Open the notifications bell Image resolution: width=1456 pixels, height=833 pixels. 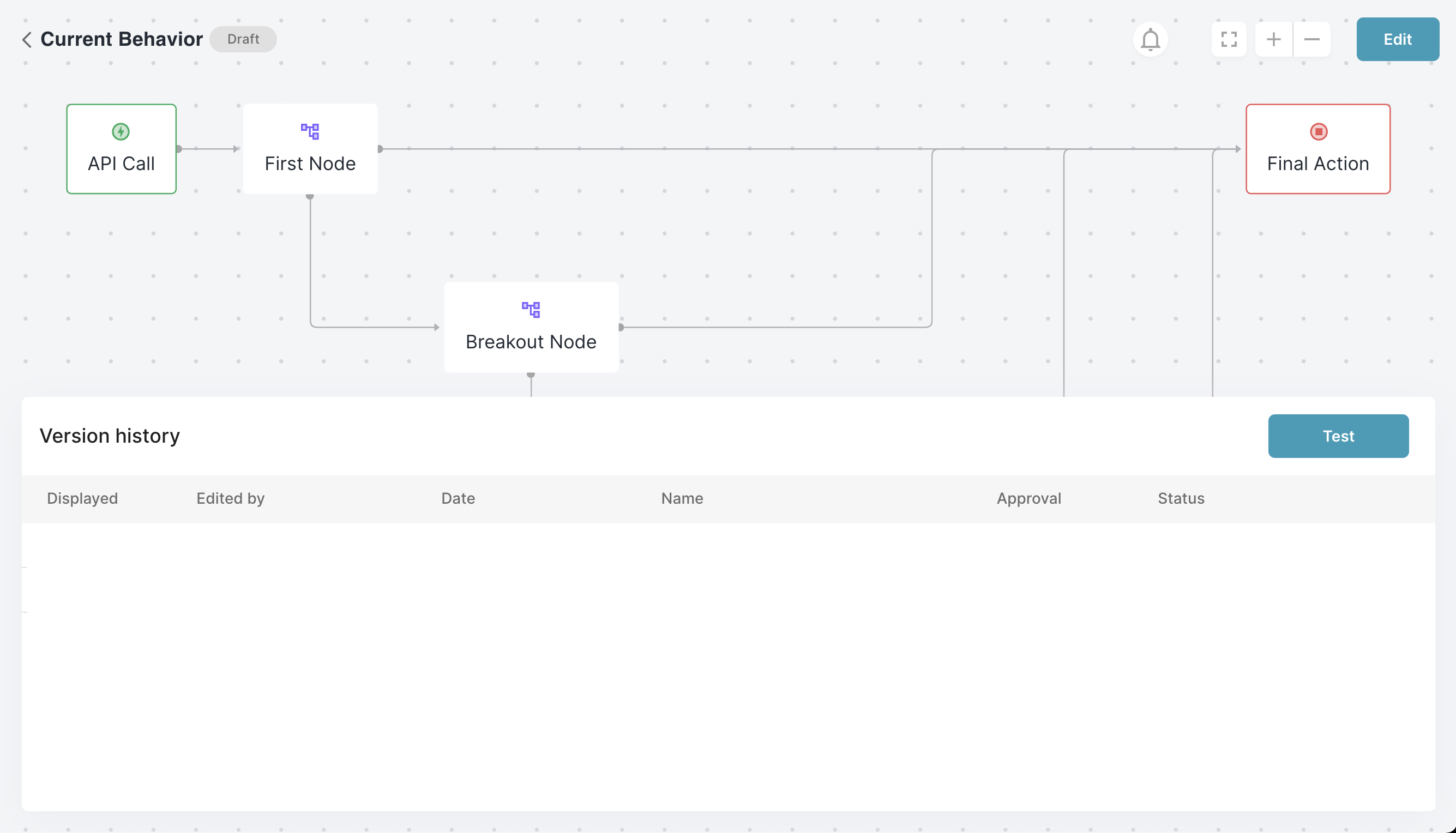pos(1150,39)
